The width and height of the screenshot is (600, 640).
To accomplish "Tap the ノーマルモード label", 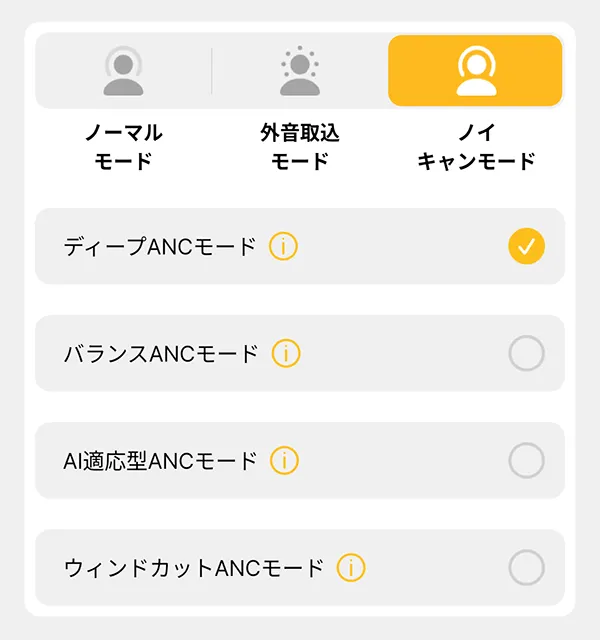I will tap(124, 147).
